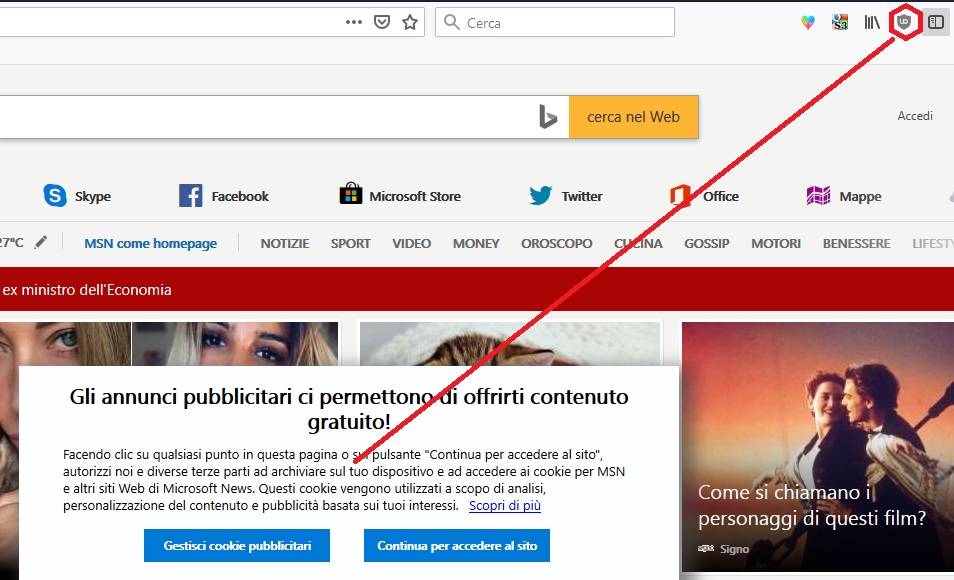954x580 pixels.
Task: Click 'Gestisci cookie pubblicitari' button
Action: [237, 545]
